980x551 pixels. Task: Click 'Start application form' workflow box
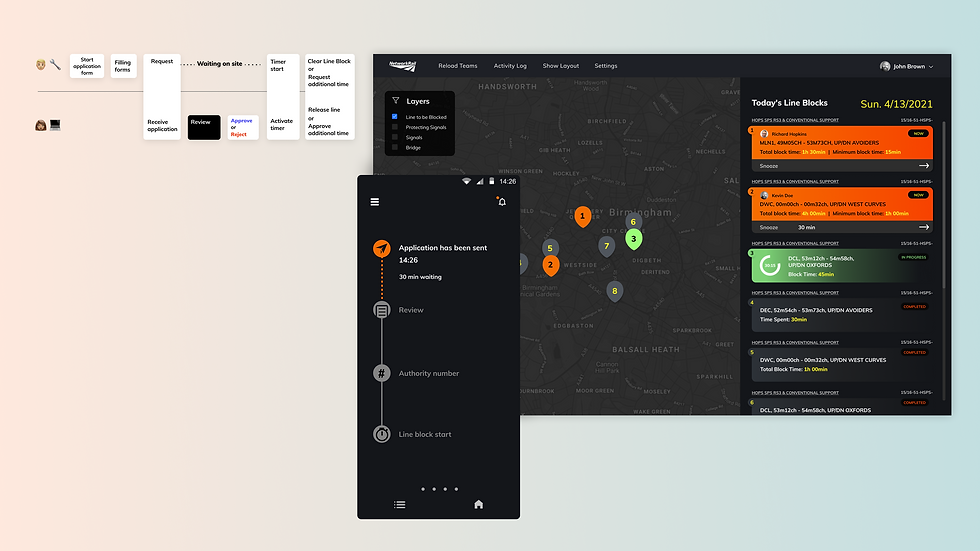(x=87, y=66)
